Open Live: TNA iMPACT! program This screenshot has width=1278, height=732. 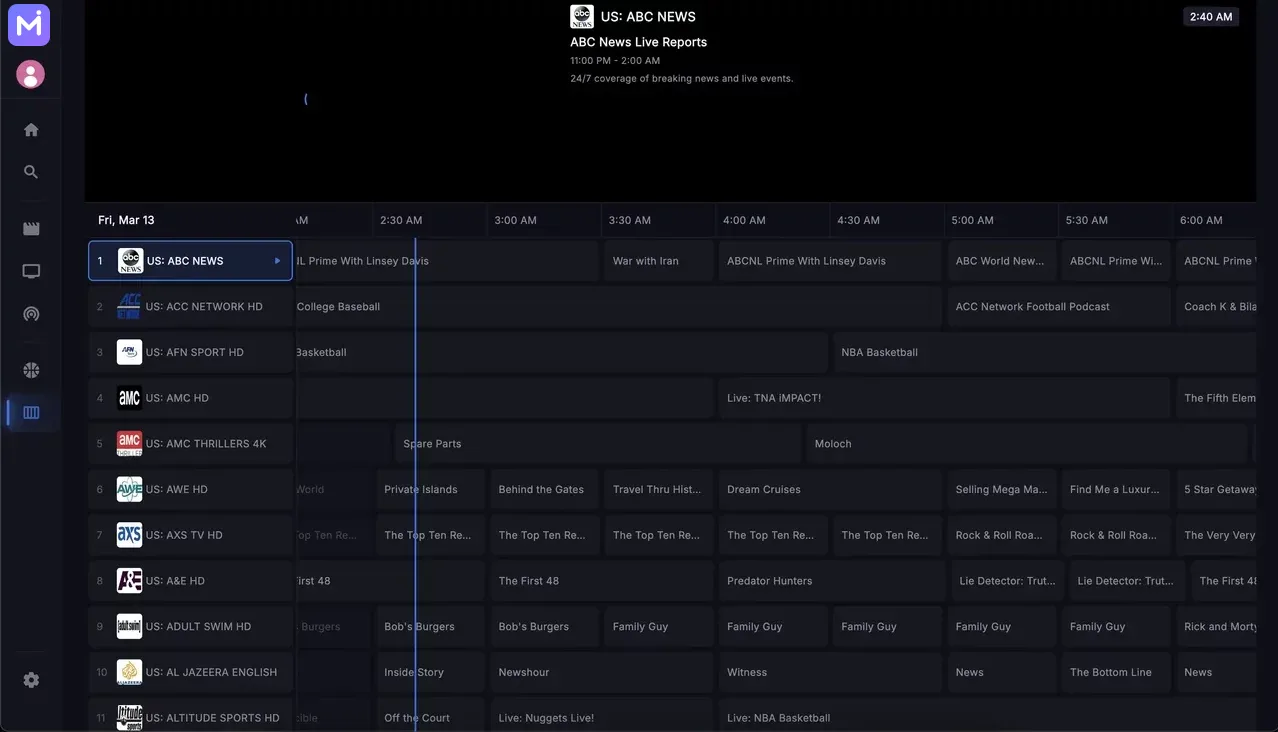click(944, 398)
